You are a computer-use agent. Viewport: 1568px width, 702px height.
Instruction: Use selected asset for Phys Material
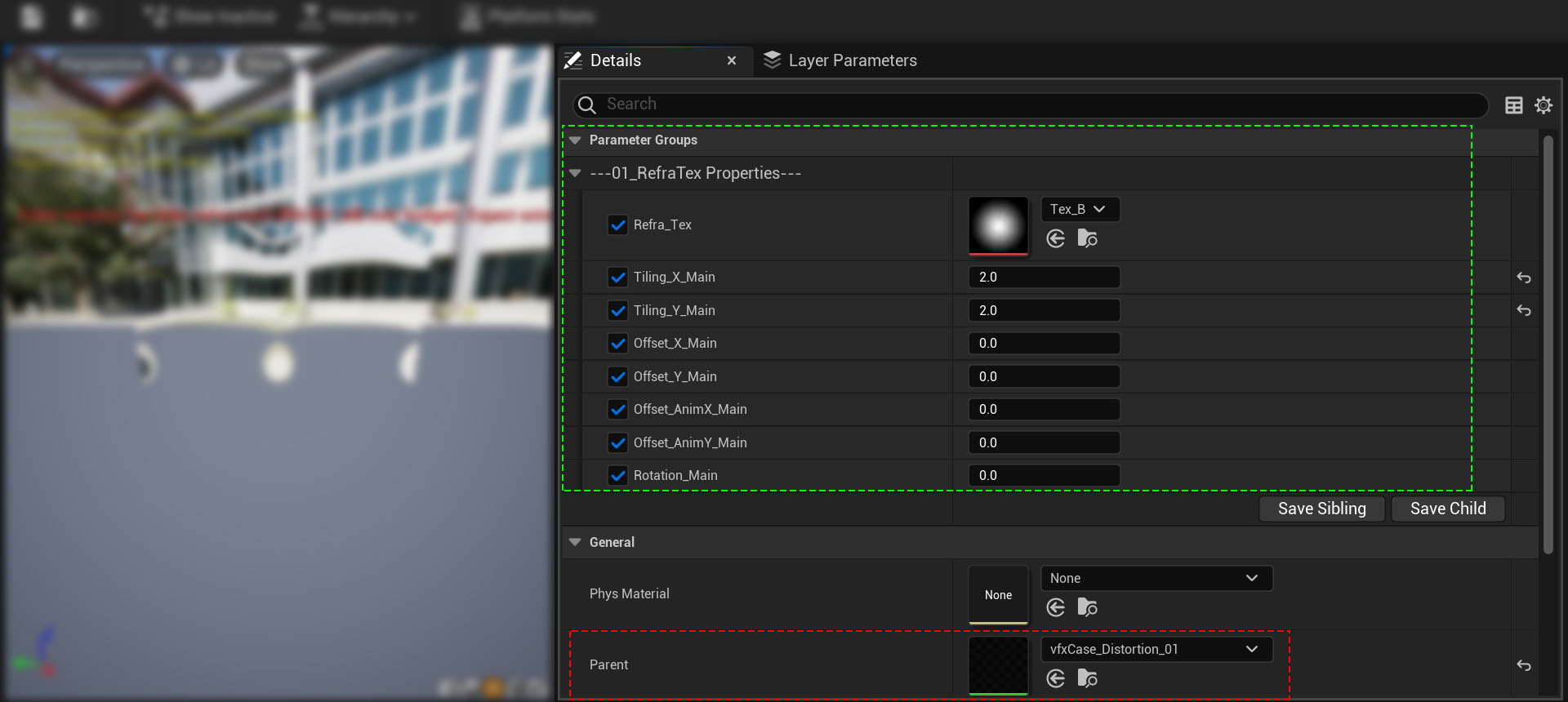pyautogui.click(x=1055, y=607)
